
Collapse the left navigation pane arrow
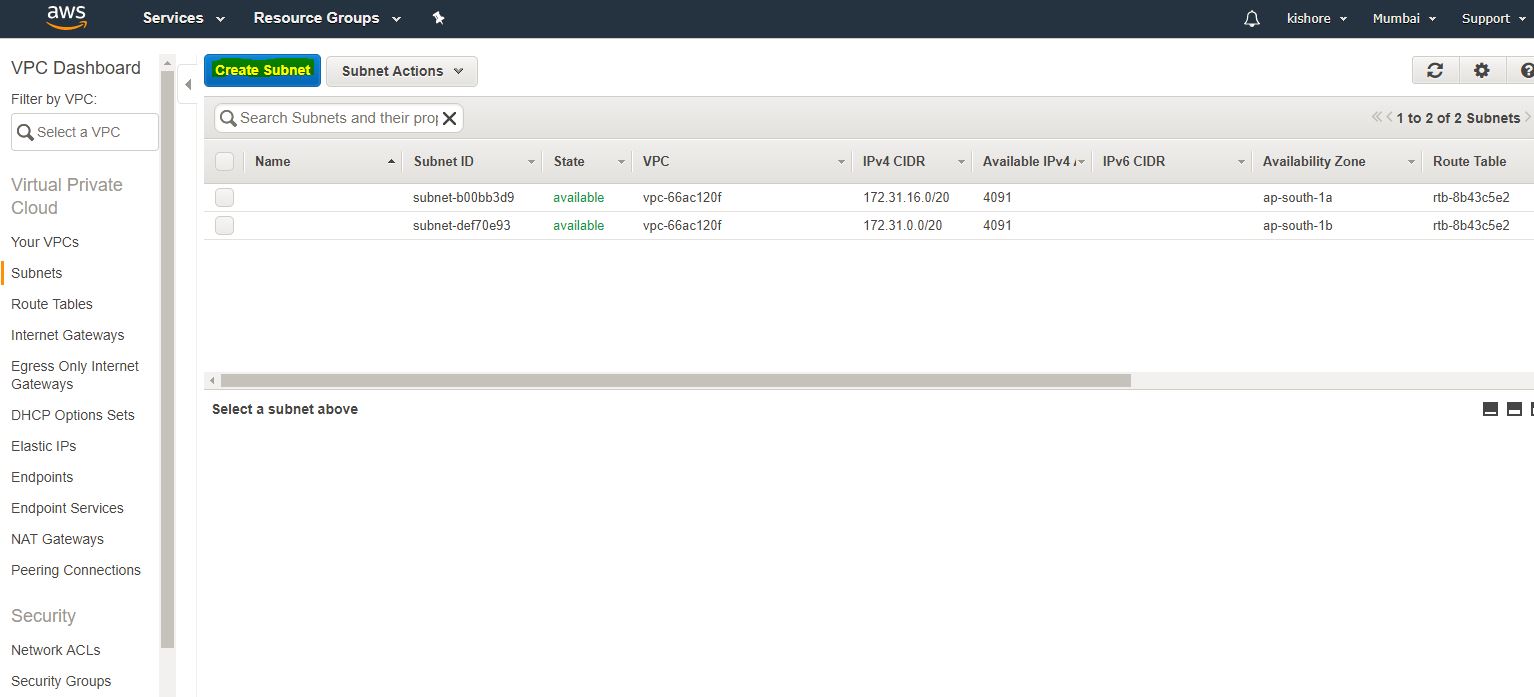188,85
